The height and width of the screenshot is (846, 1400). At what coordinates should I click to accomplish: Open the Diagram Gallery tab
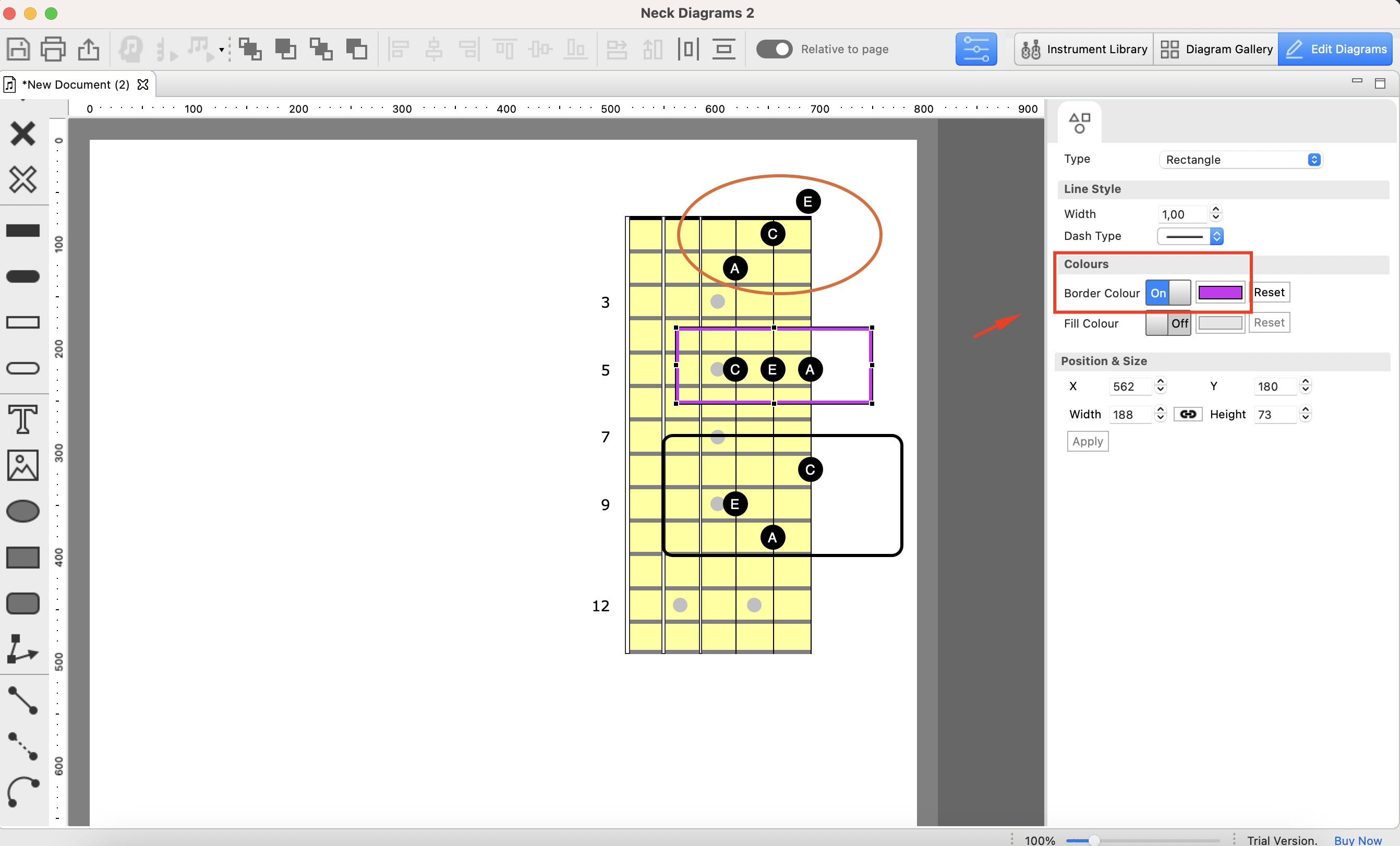pyautogui.click(x=1216, y=50)
